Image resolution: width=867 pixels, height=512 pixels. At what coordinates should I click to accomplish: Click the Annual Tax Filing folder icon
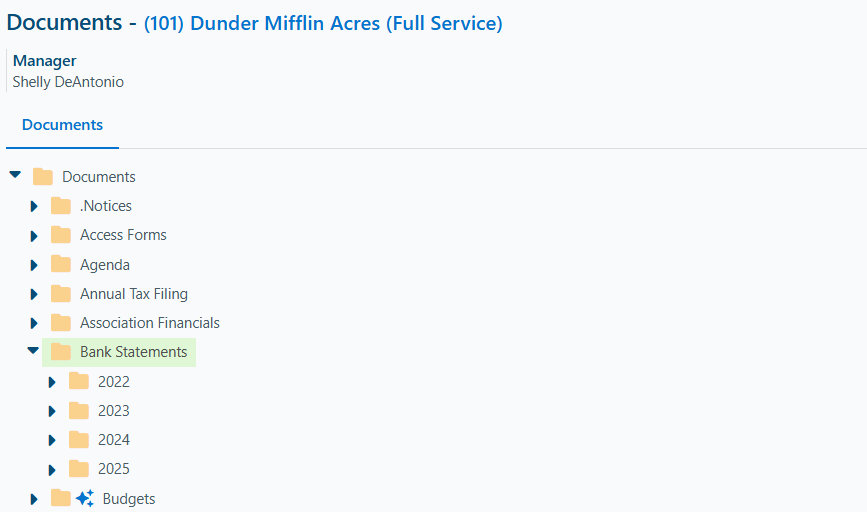61,294
